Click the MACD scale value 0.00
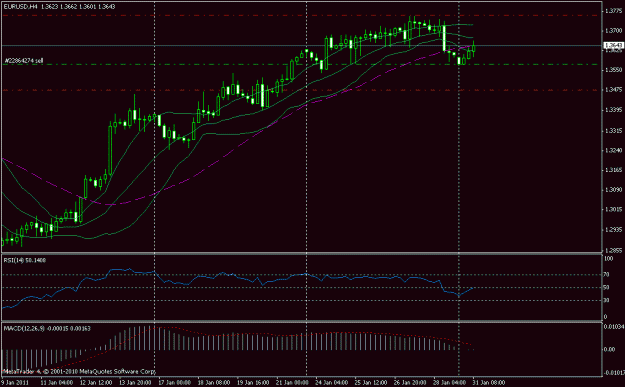 610,350
